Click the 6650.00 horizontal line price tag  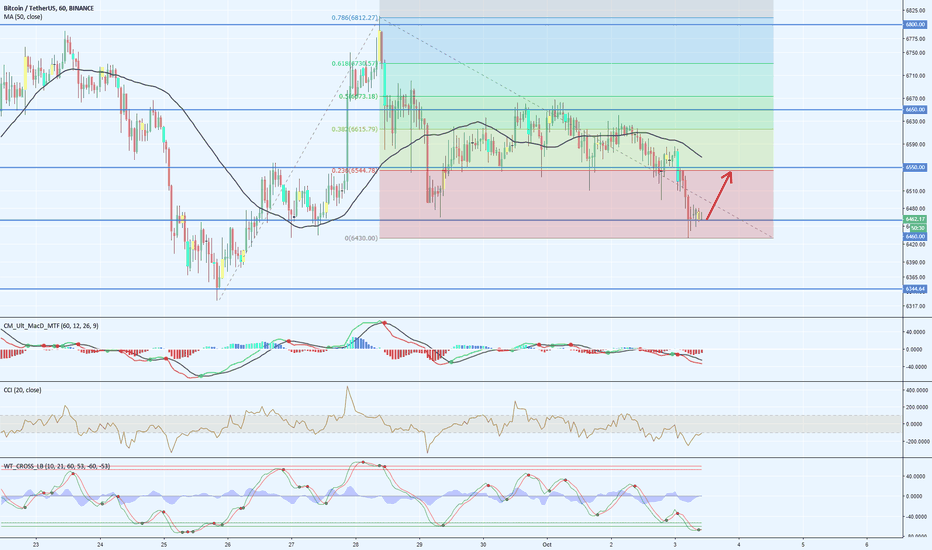coord(914,109)
